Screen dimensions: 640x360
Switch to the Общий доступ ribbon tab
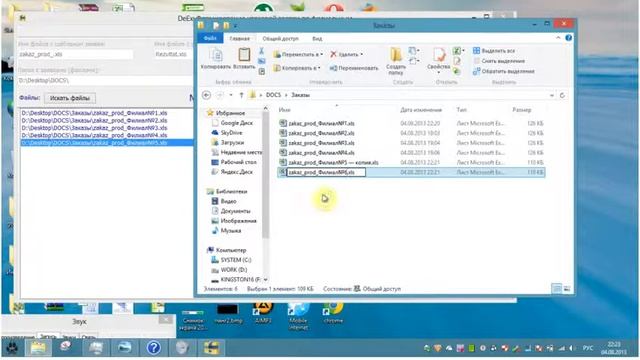pos(280,38)
